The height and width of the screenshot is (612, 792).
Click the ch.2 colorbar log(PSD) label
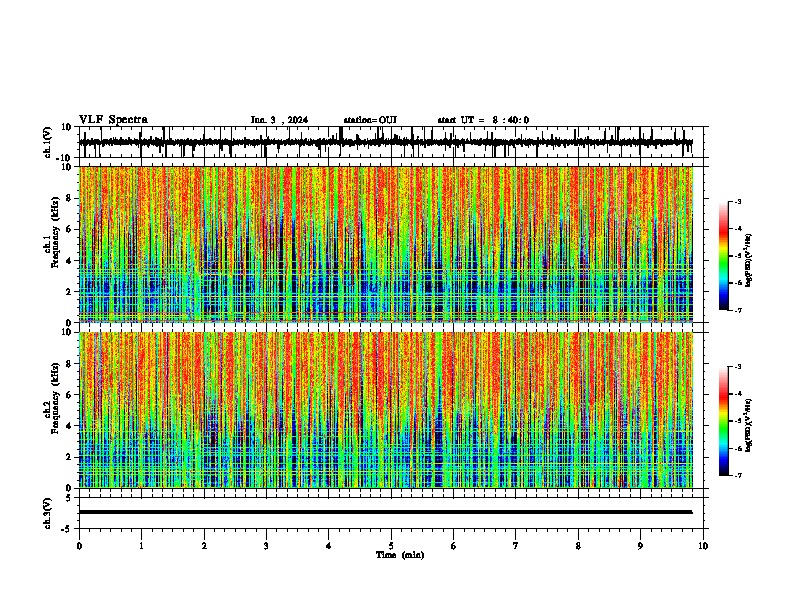(x=748, y=425)
